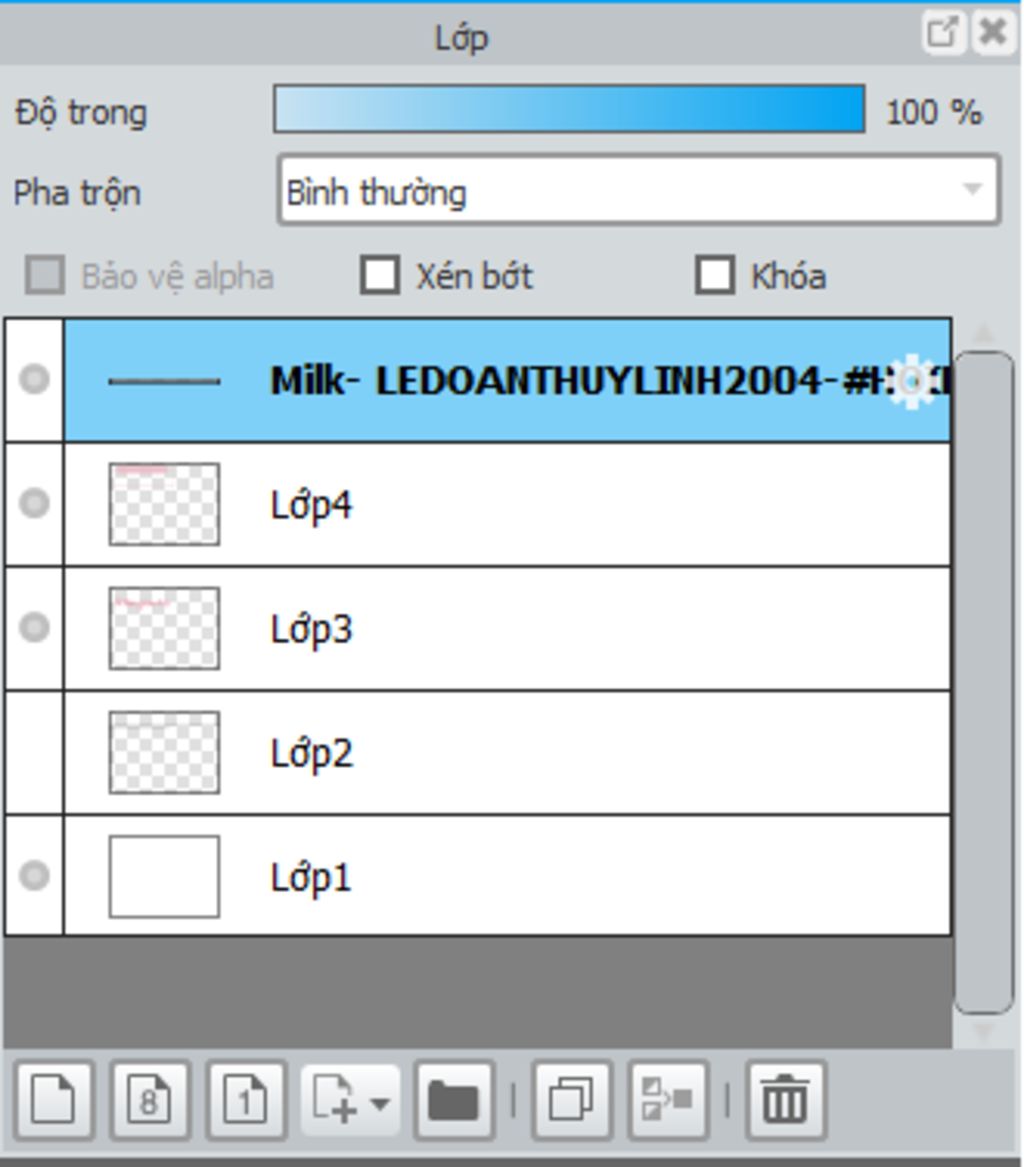Add a new 1-bit layer
This screenshot has width=1024, height=1167.
point(245,1100)
